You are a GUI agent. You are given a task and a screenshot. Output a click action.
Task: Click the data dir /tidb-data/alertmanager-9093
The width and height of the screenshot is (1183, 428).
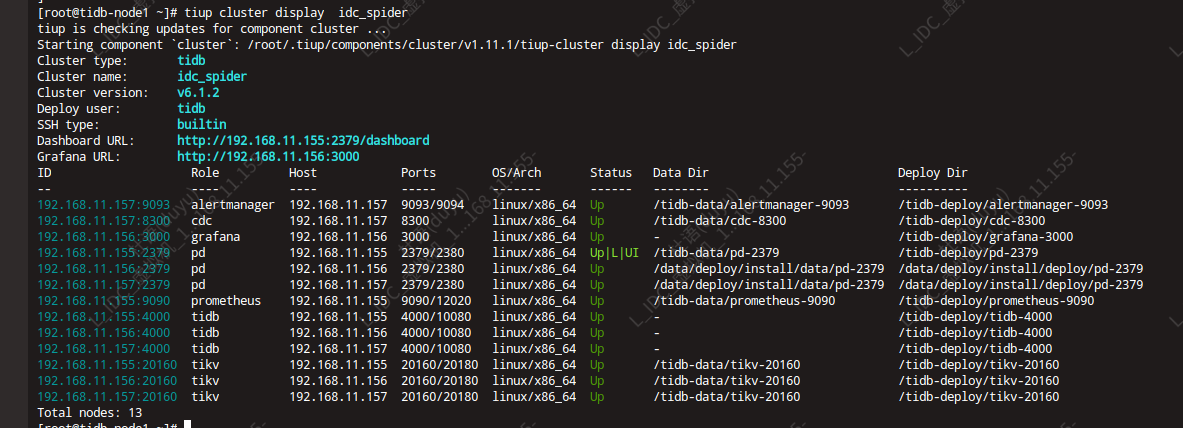pos(751,205)
